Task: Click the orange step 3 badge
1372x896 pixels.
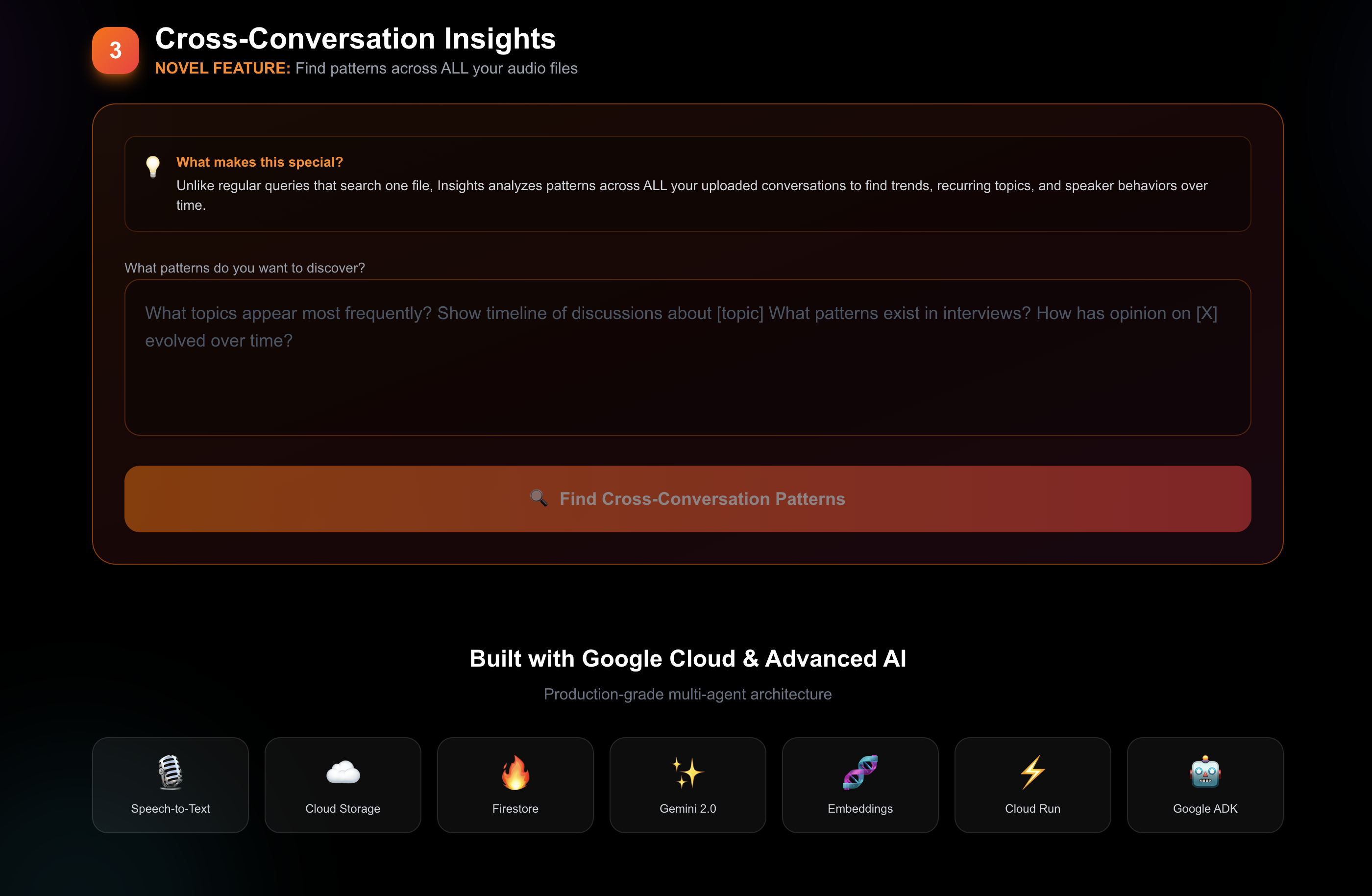Action: [115, 50]
